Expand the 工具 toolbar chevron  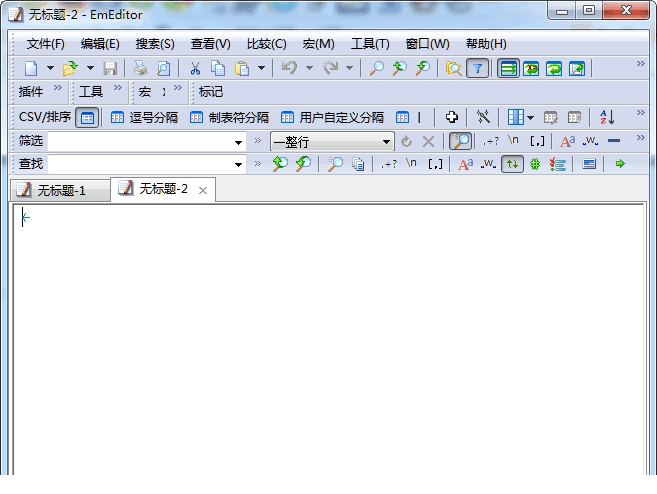click(118, 88)
